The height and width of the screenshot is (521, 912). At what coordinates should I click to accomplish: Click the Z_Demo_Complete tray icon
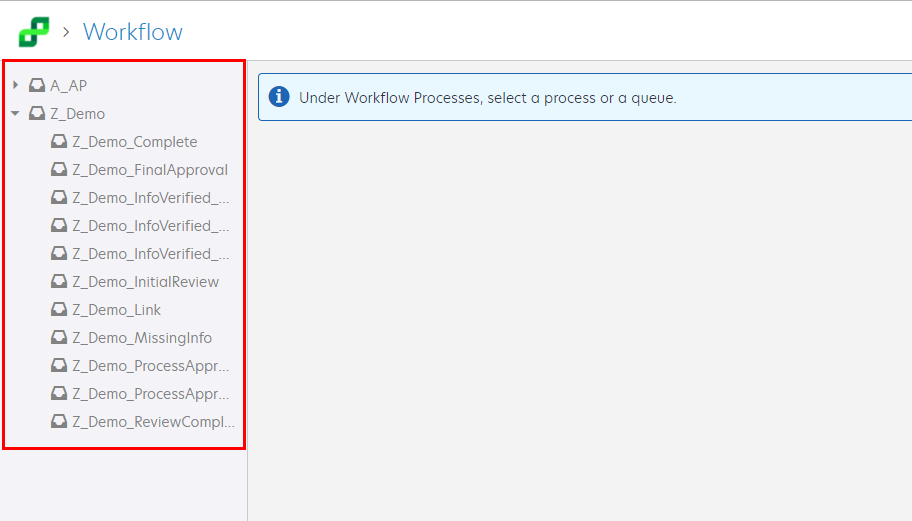click(x=59, y=141)
